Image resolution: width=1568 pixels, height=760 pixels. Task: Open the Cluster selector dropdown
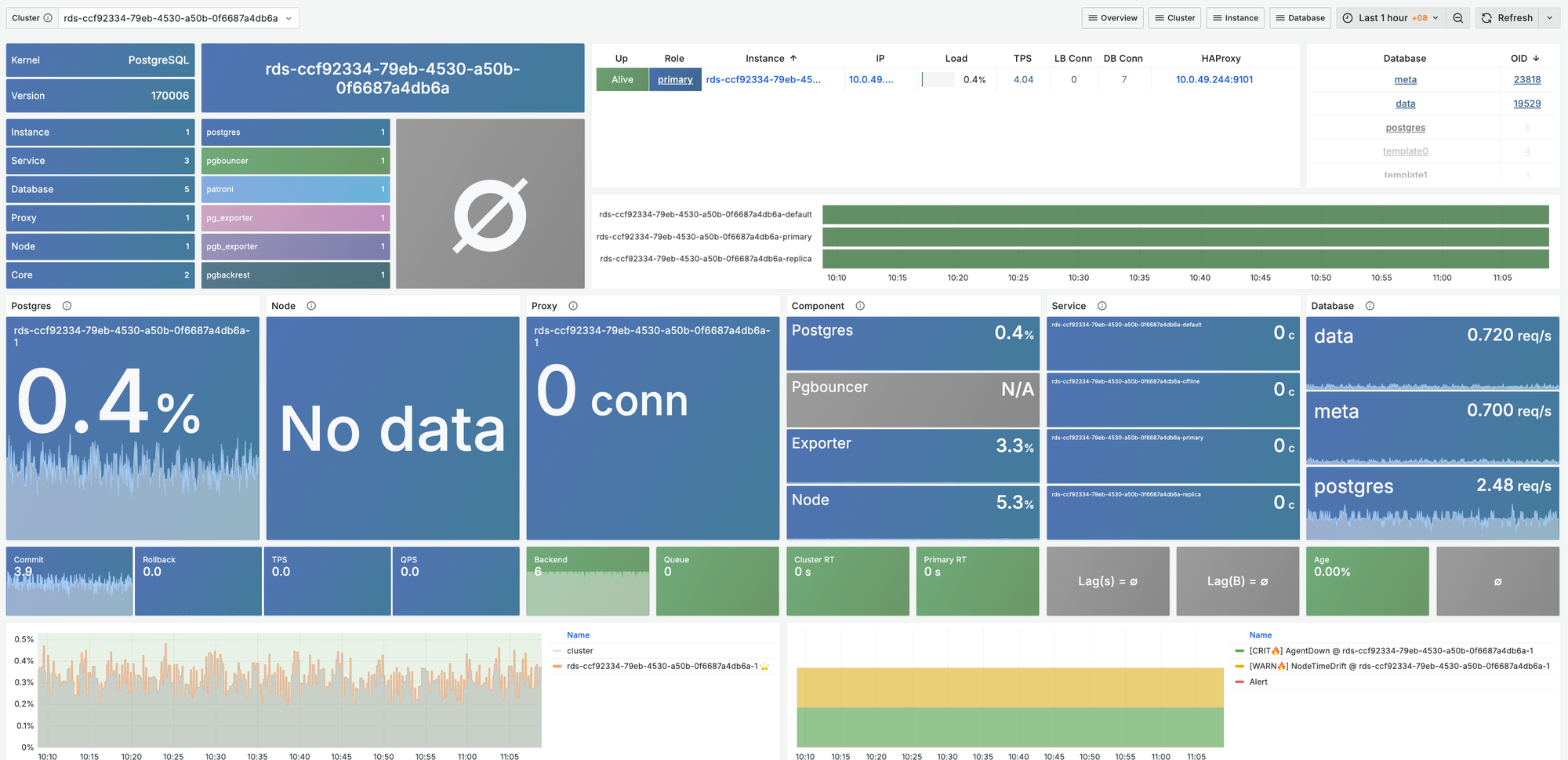click(178, 18)
